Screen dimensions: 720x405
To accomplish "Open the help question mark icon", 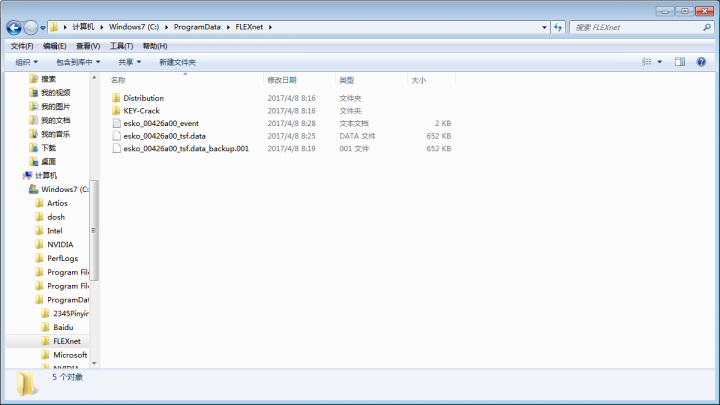I will point(701,62).
